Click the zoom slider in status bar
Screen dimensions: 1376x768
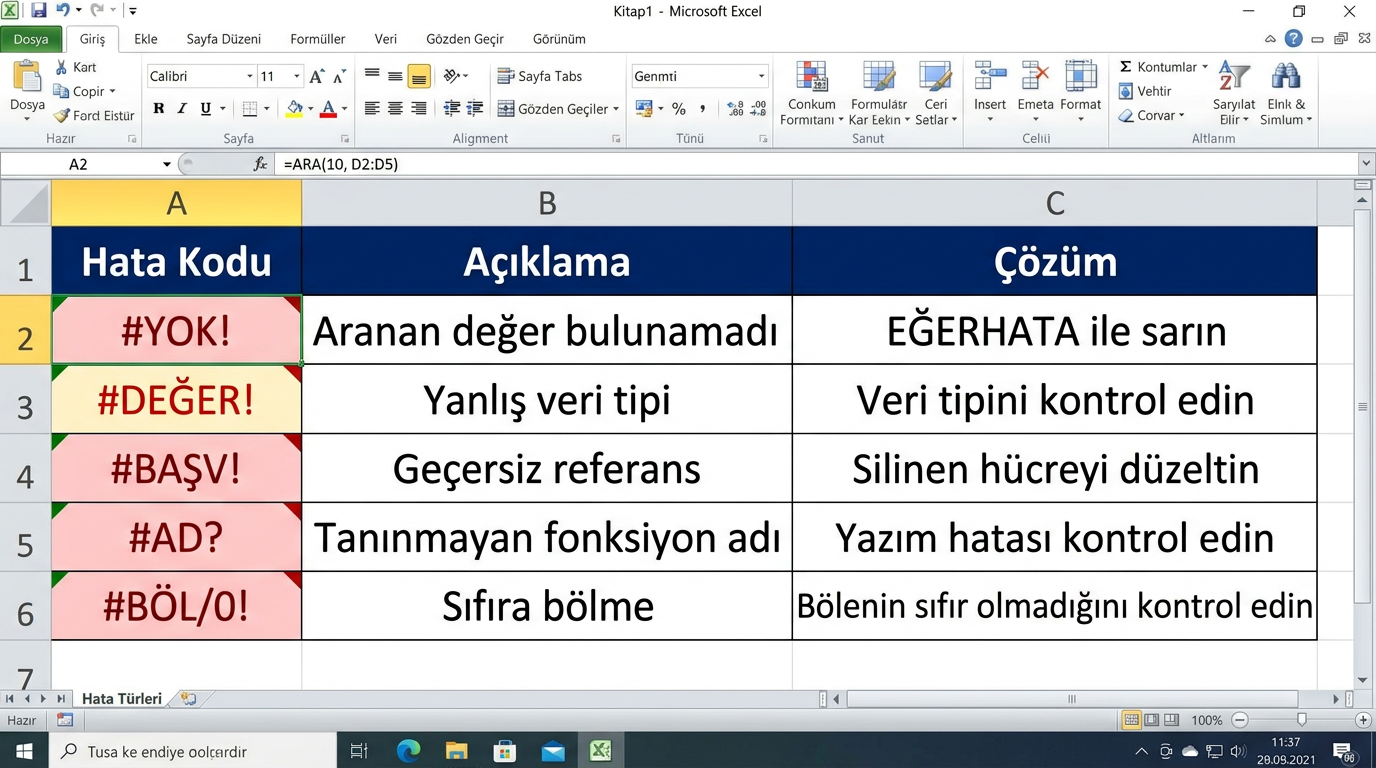tap(1301, 720)
